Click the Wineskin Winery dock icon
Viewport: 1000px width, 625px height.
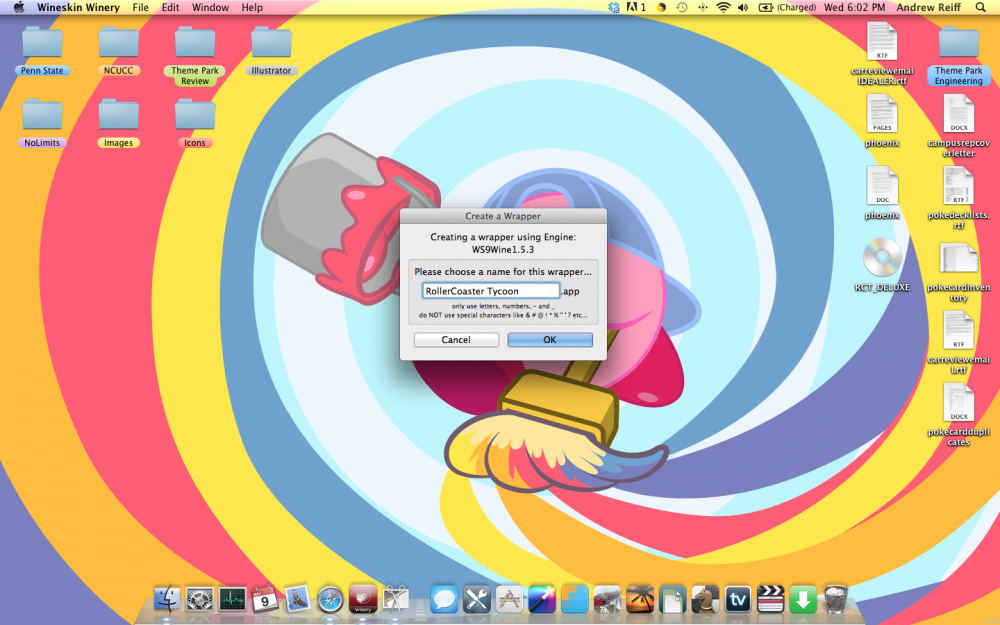click(x=363, y=599)
